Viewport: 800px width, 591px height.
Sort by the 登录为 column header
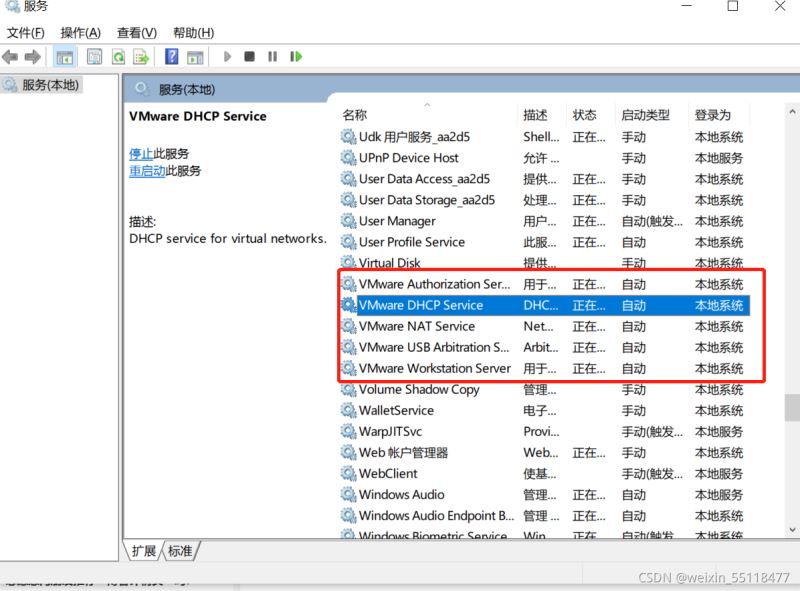click(x=713, y=115)
